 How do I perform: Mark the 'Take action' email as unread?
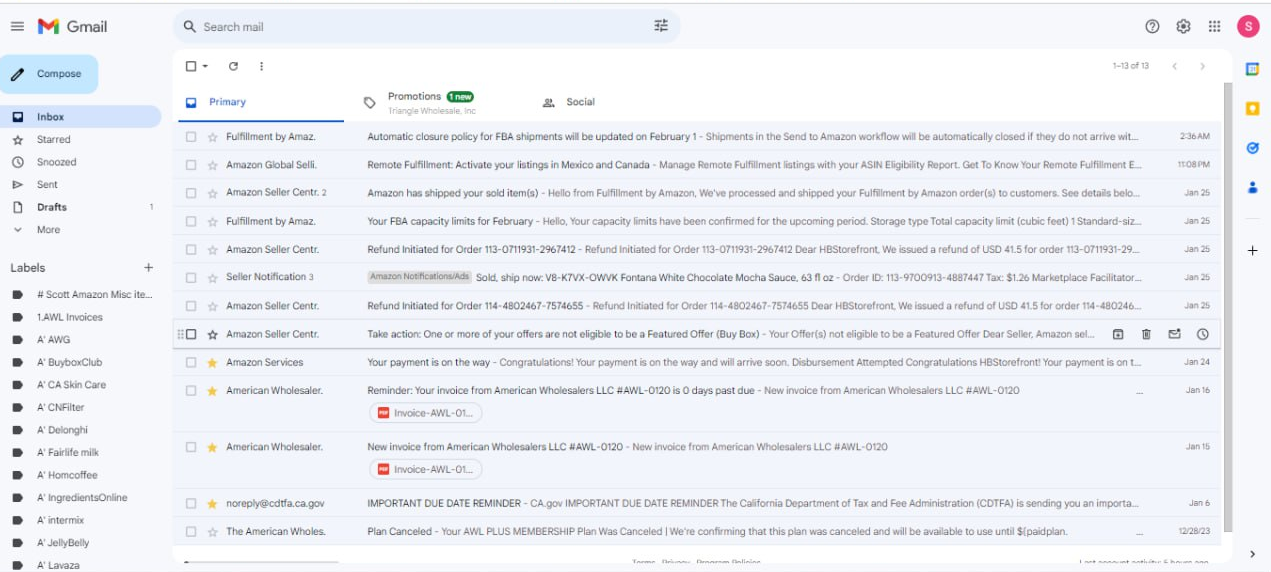1174,334
